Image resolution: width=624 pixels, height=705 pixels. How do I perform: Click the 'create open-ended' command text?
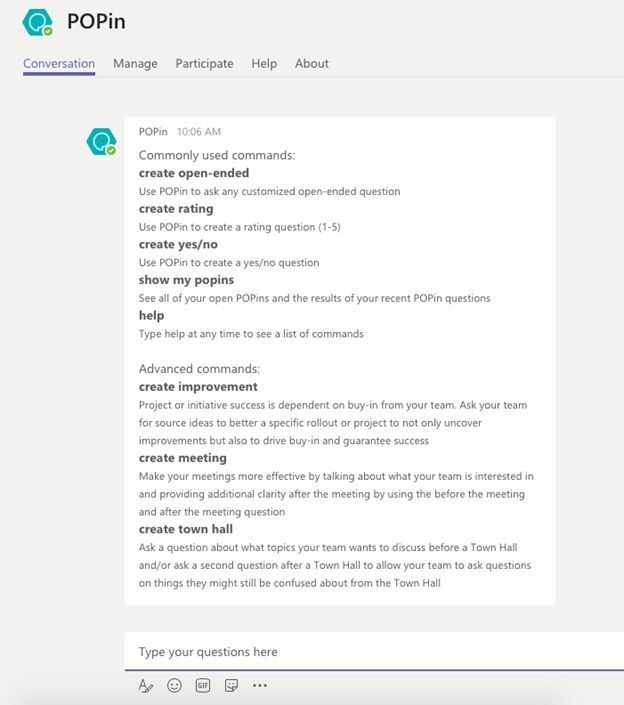click(194, 173)
